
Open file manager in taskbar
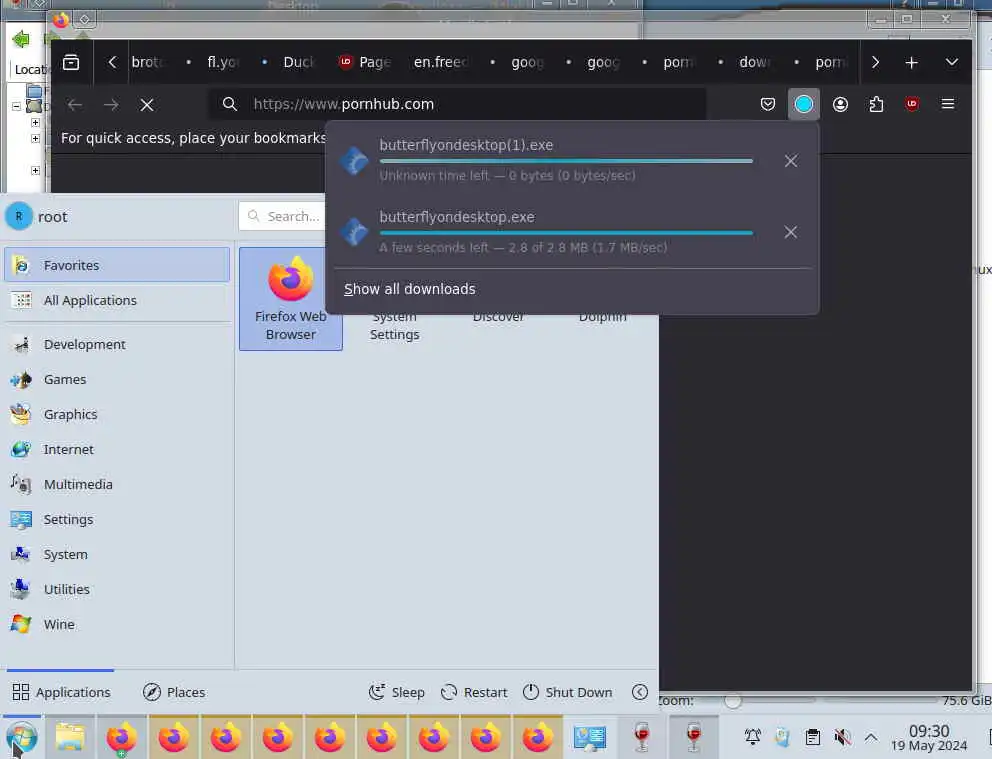[70, 737]
